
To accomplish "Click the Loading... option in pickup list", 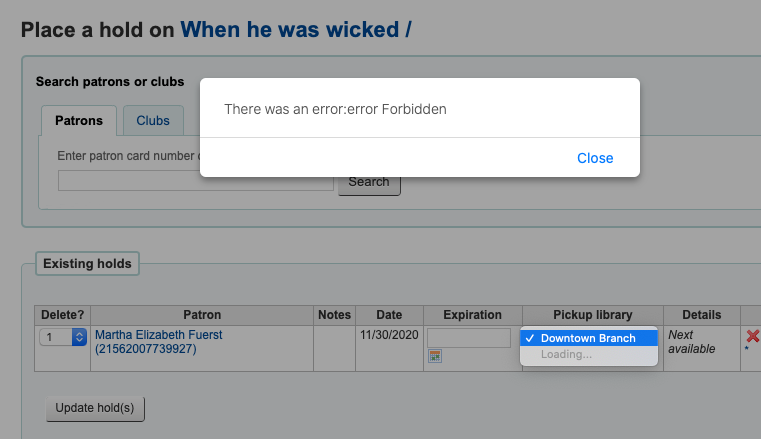I will click(x=567, y=354).
